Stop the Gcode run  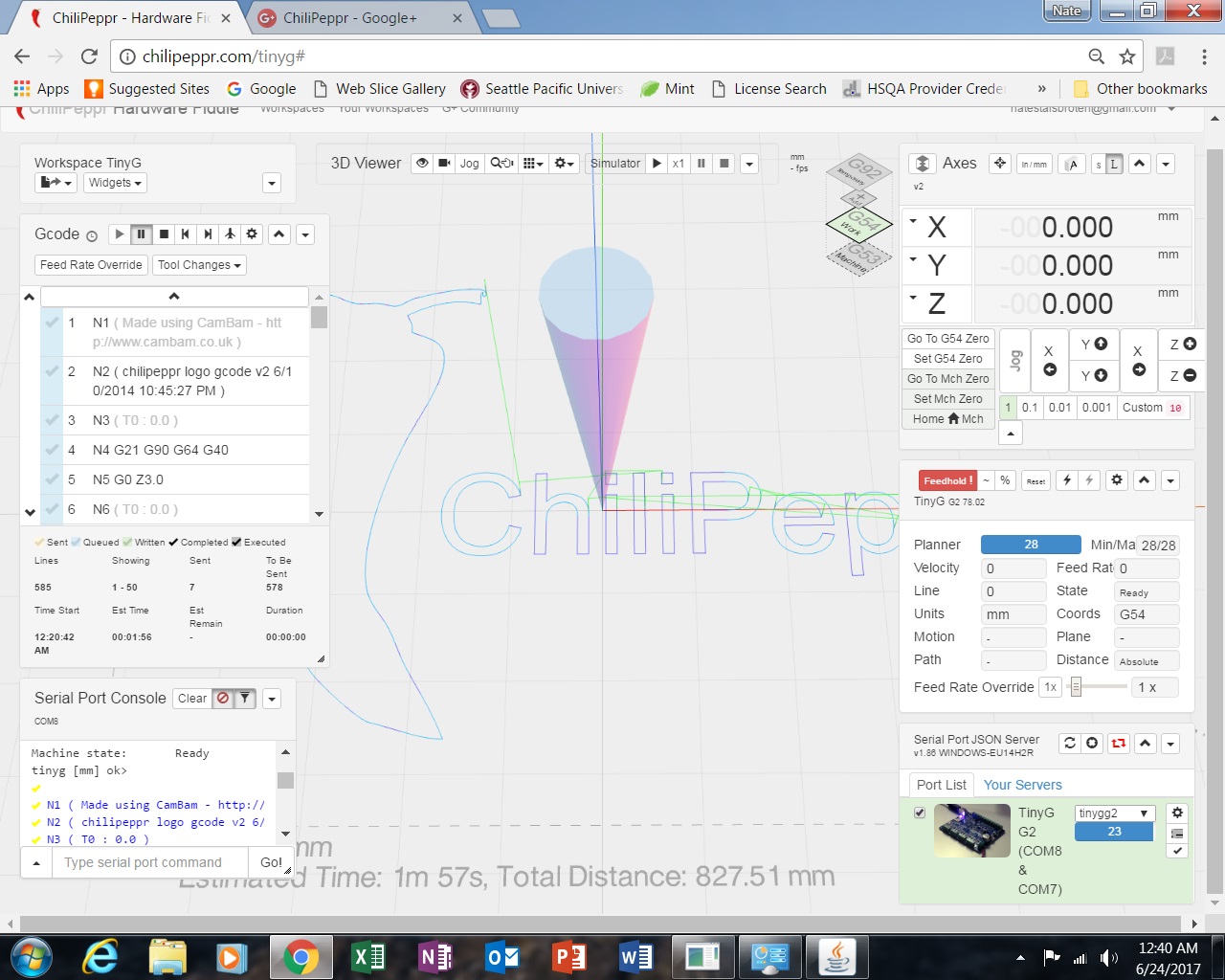[164, 234]
